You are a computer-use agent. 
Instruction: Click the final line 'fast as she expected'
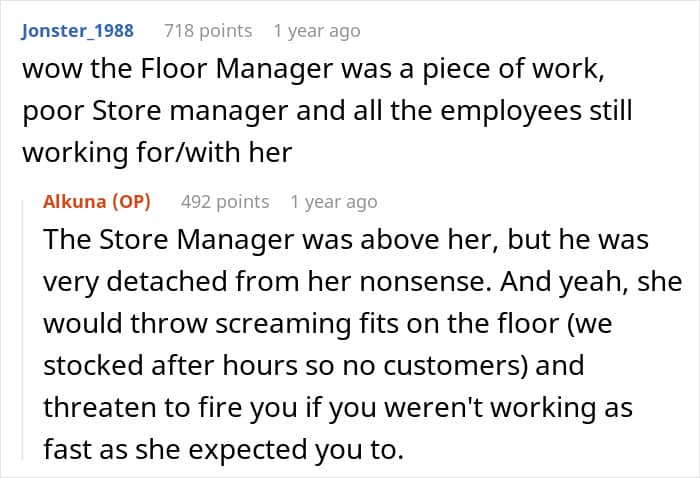pos(224,449)
